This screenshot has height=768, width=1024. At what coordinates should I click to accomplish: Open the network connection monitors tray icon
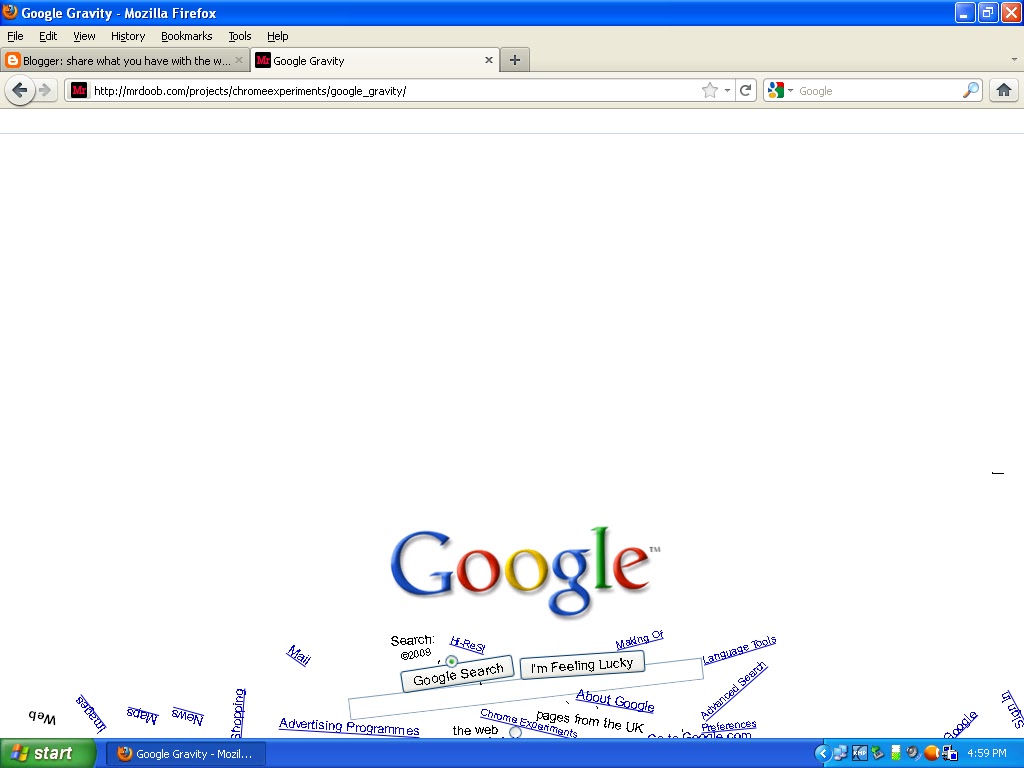coord(950,754)
